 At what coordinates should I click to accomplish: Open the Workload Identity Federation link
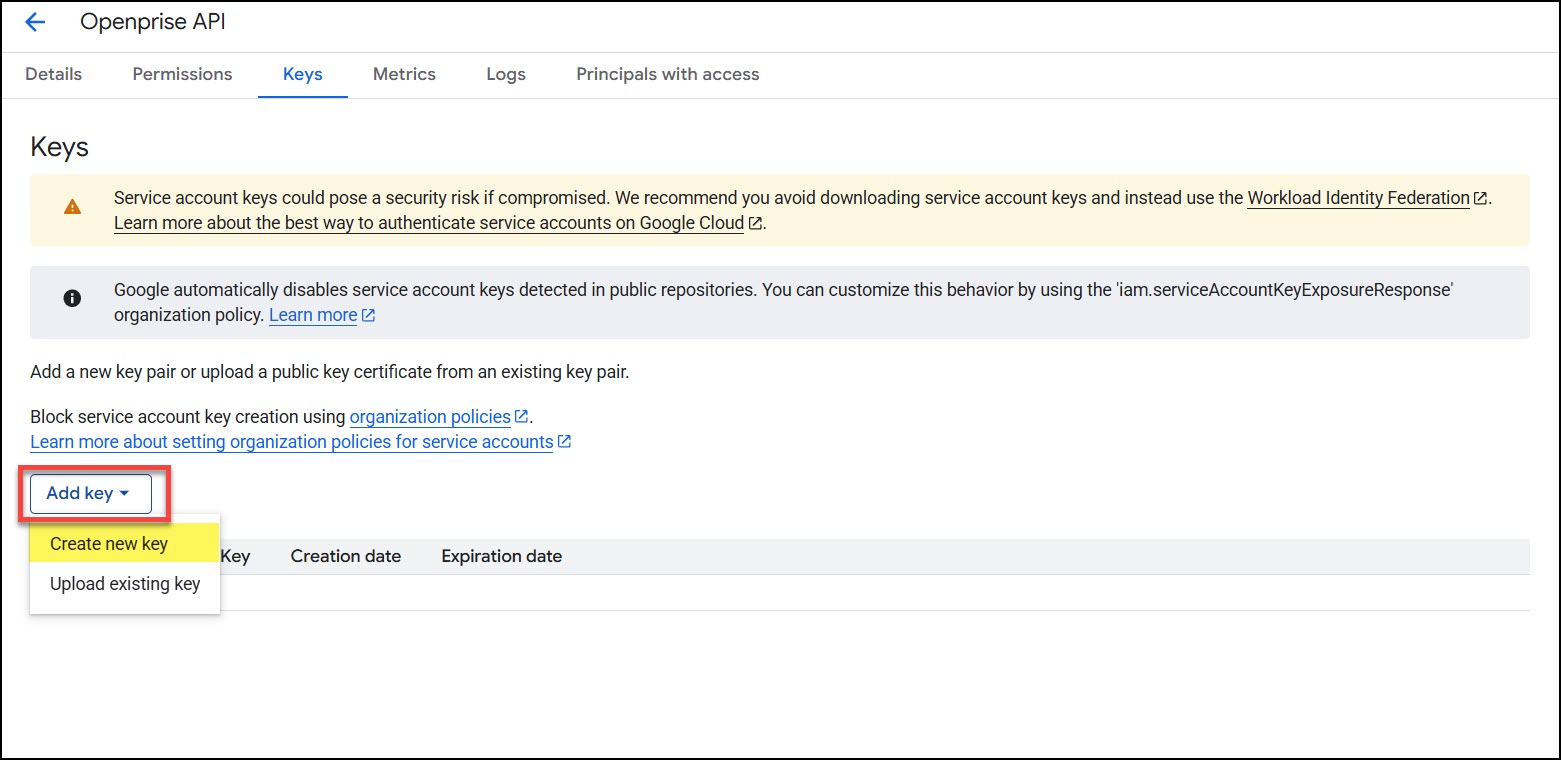1359,198
